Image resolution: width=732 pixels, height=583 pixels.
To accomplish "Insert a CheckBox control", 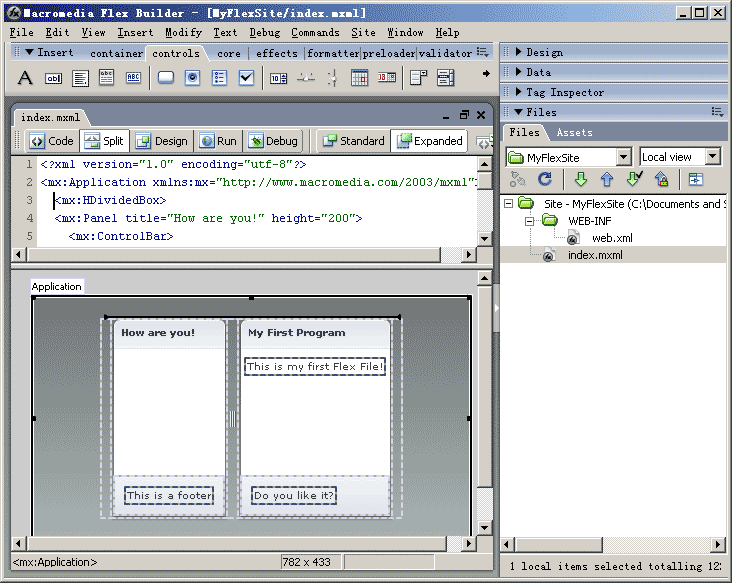I will click(x=246, y=77).
